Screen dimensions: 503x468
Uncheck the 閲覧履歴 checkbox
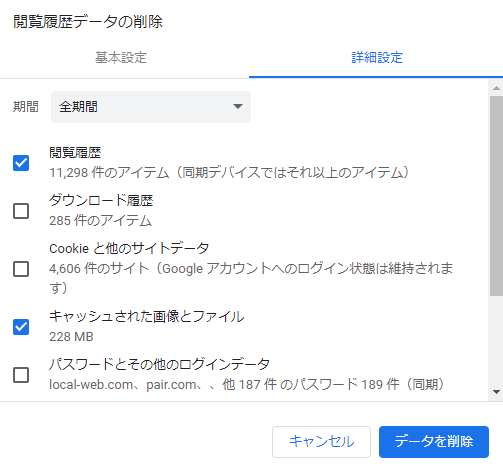click(x=21, y=163)
